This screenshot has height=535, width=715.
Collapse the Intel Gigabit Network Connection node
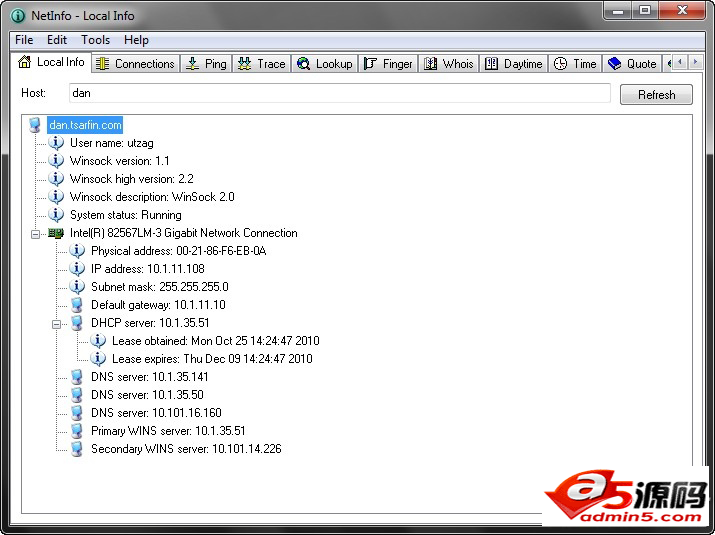pyautogui.click(x=35, y=234)
